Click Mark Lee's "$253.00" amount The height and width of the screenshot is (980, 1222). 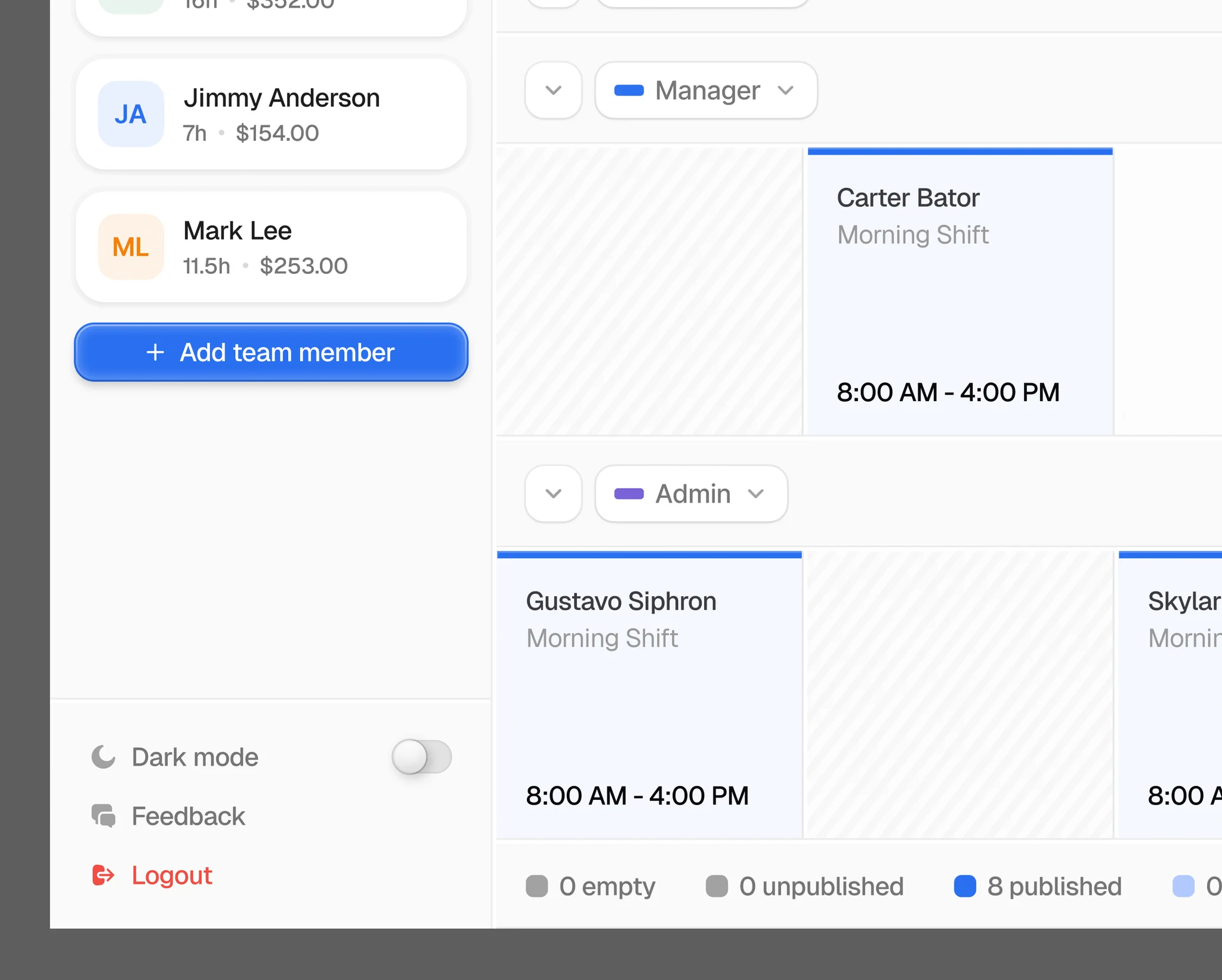(x=304, y=266)
